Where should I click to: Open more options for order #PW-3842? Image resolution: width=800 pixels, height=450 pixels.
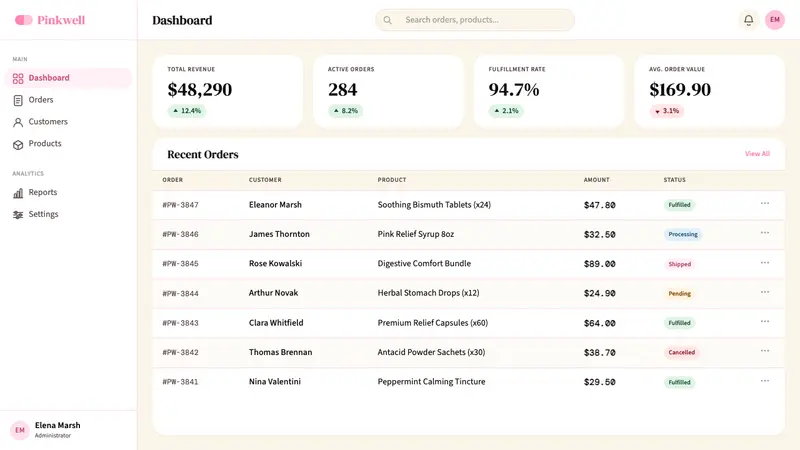pos(765,351)
